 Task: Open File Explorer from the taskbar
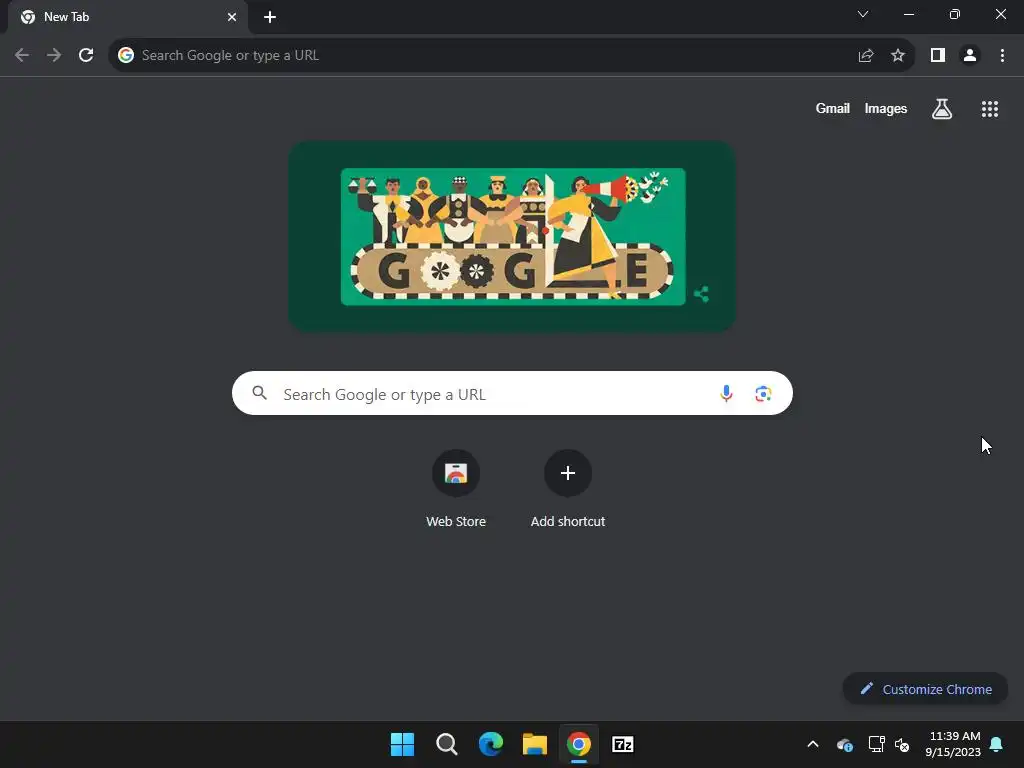click(534, 744)
